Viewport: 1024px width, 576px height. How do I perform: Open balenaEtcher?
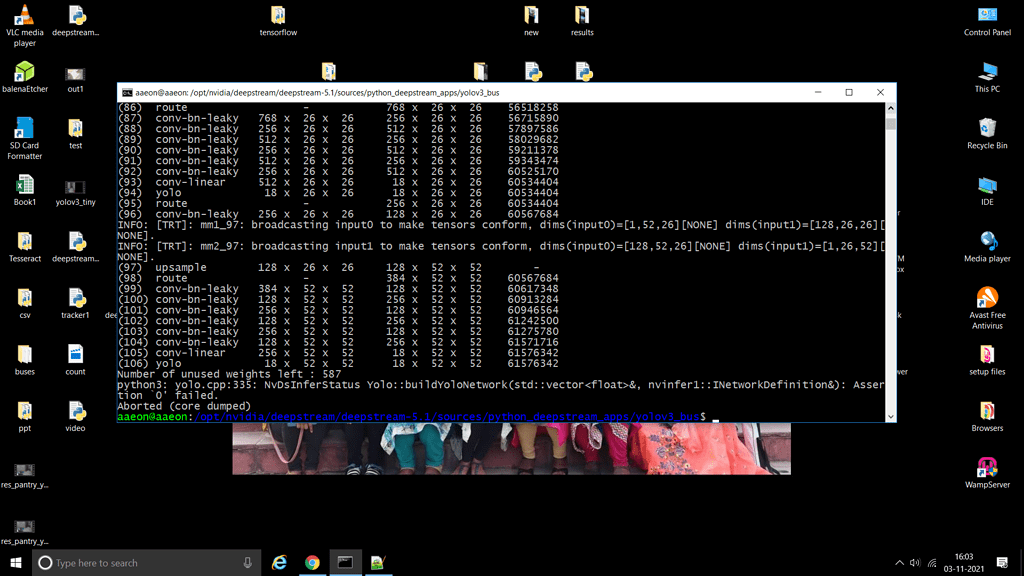23,72
